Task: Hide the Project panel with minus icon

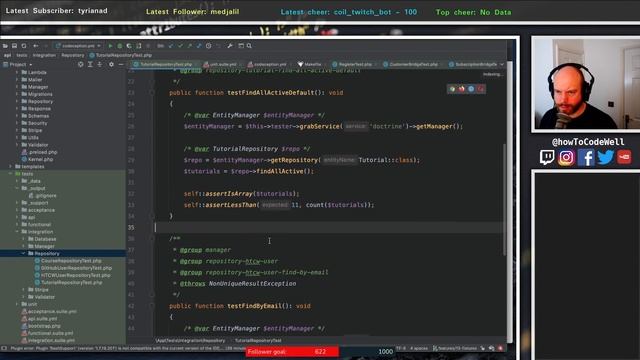Action: (x=121, y=64)
